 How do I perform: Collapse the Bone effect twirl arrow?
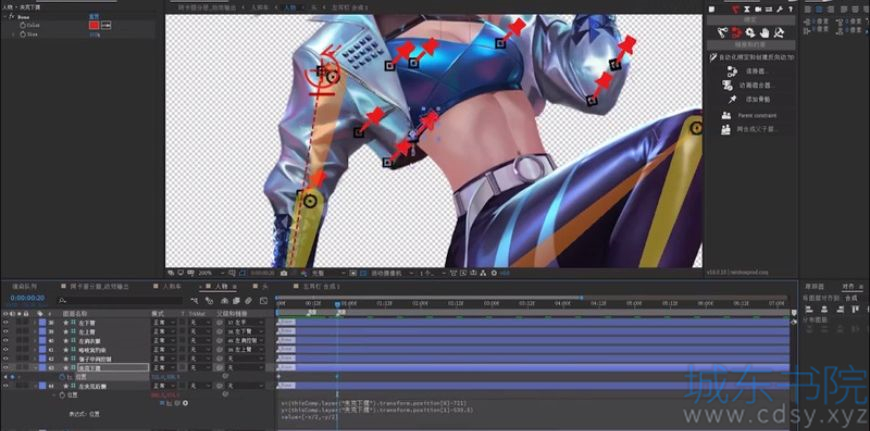point(4,17)
